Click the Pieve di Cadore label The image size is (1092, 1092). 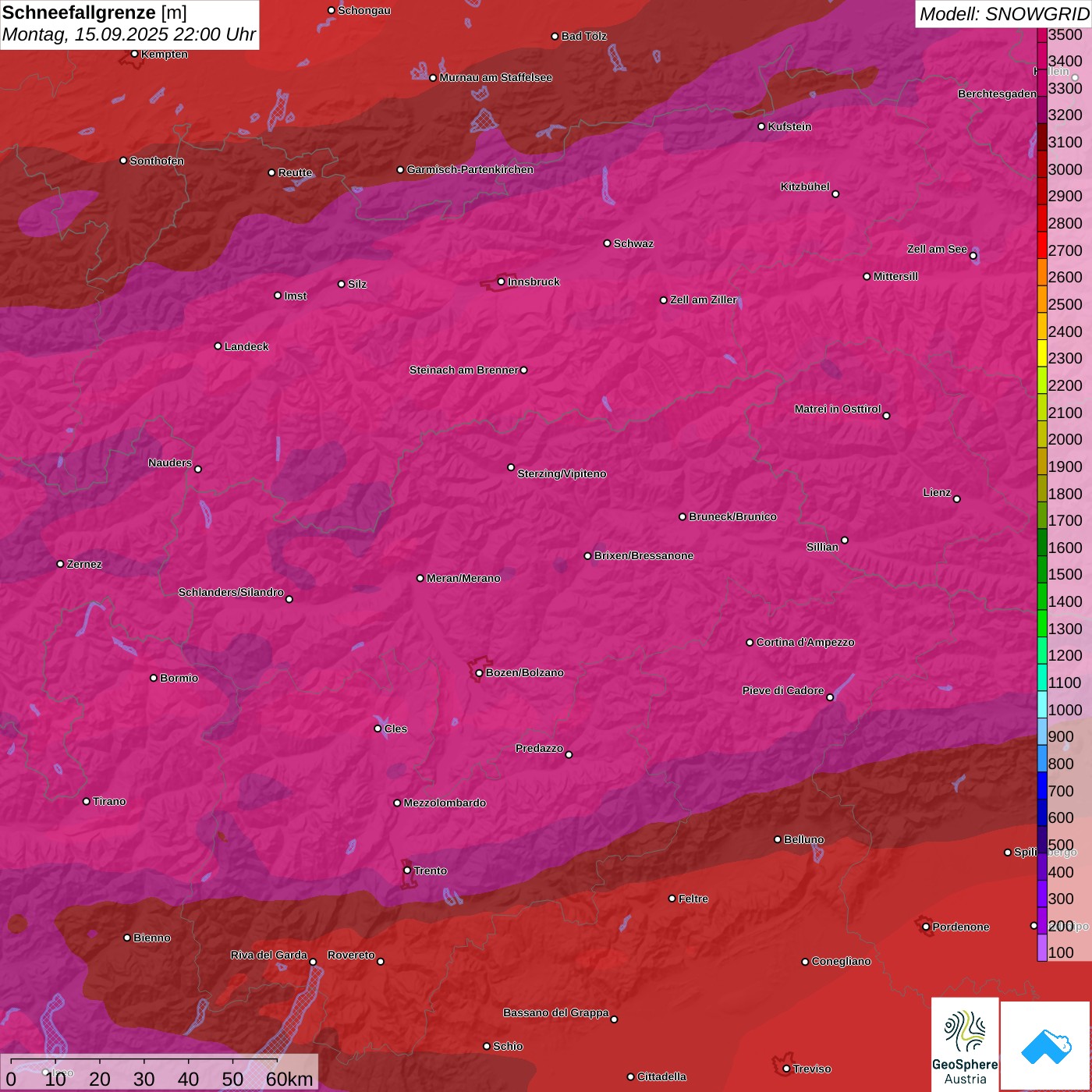783,690
